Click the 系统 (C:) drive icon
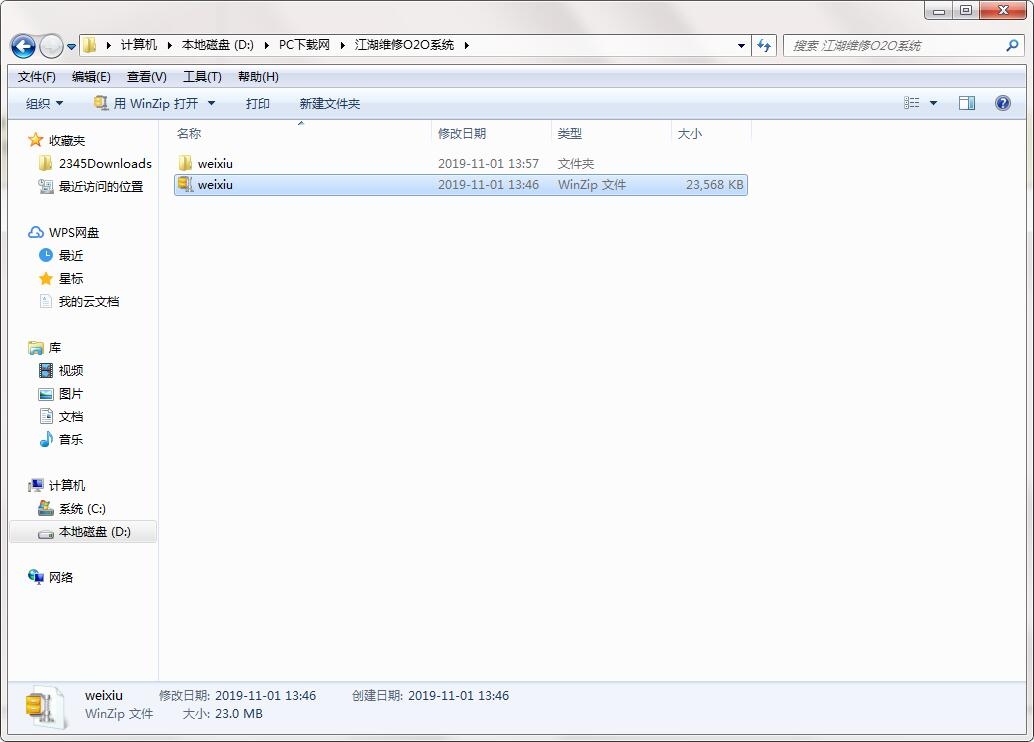This screenshot has width=1034, height=742. click(x=46, y=509)
